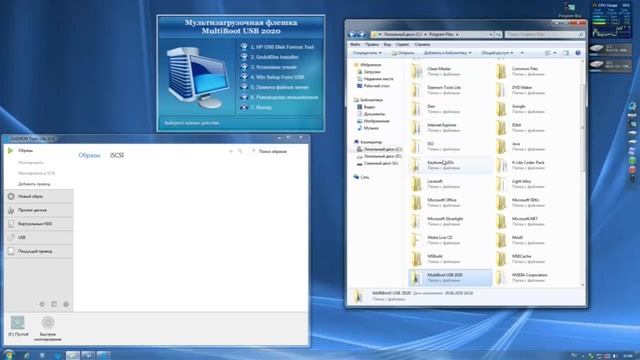Select Internet Explorer folder
The height and width of the screenshot is (360, 640).
(450, 128)
